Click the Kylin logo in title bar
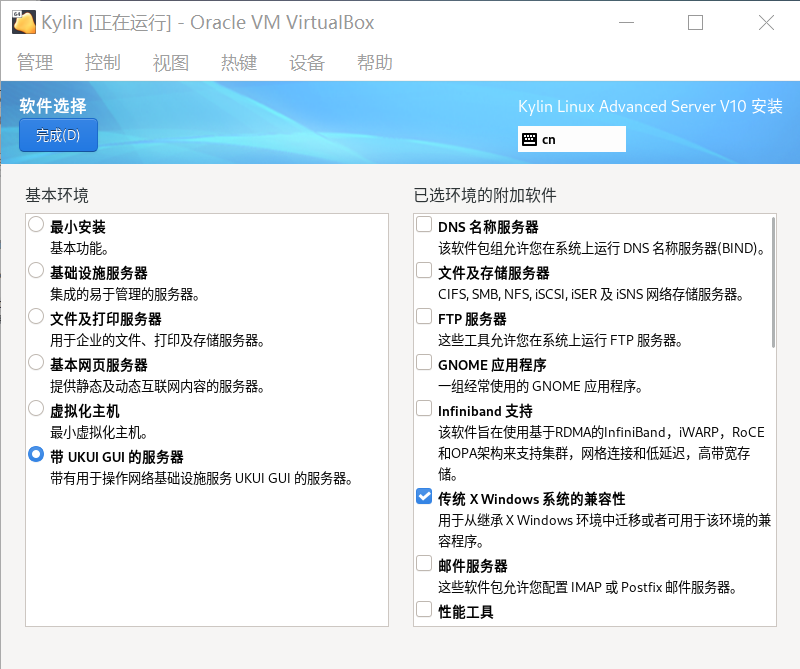 [x=22, y=22]
